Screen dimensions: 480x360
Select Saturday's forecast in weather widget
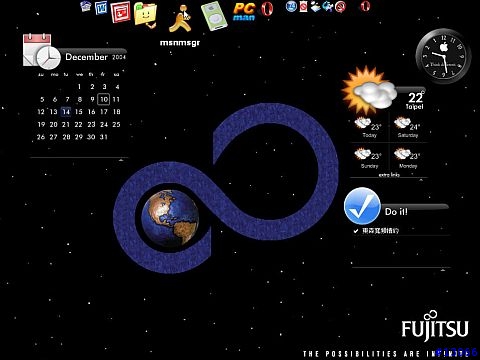coord(408,128)
